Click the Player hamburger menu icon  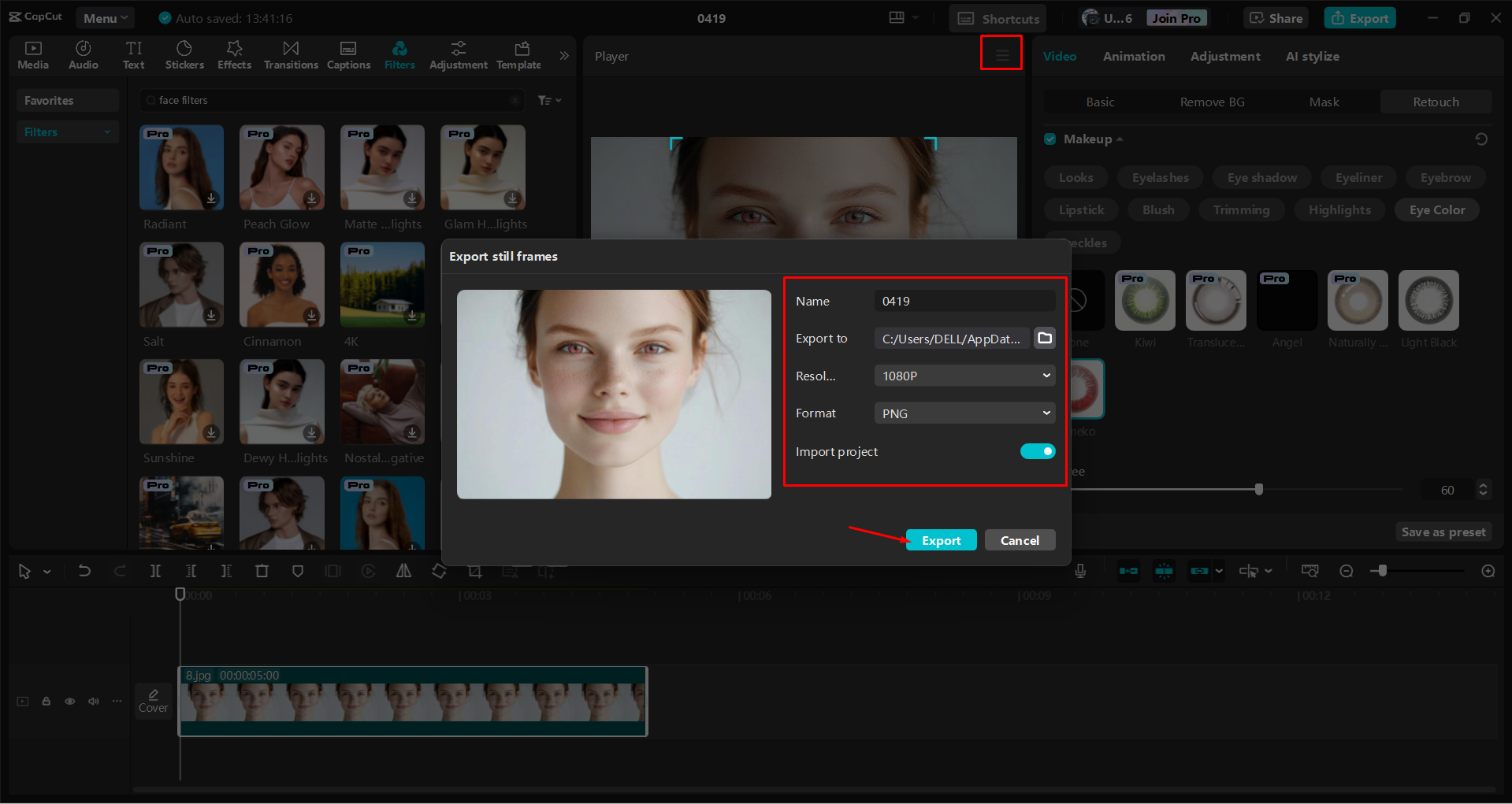pos(1001,55)
